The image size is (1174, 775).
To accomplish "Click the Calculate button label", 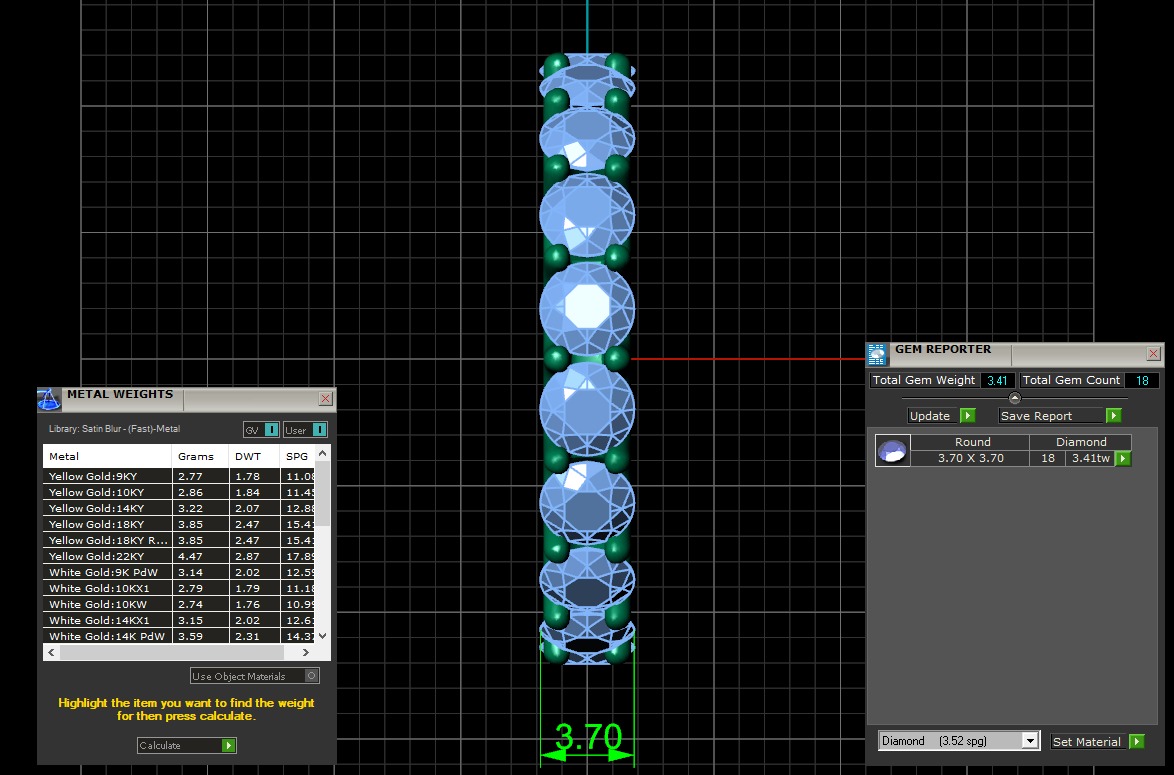I will [160, 745].
